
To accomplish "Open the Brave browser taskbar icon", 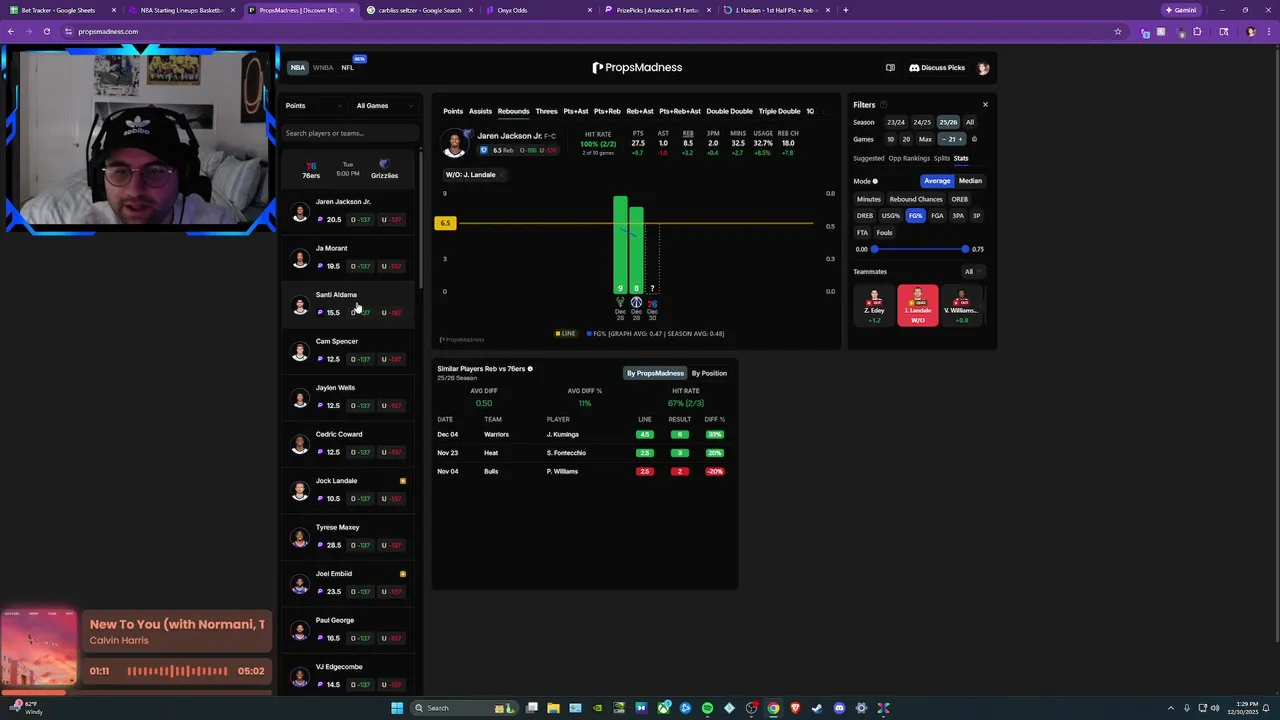I will (795, 708).
